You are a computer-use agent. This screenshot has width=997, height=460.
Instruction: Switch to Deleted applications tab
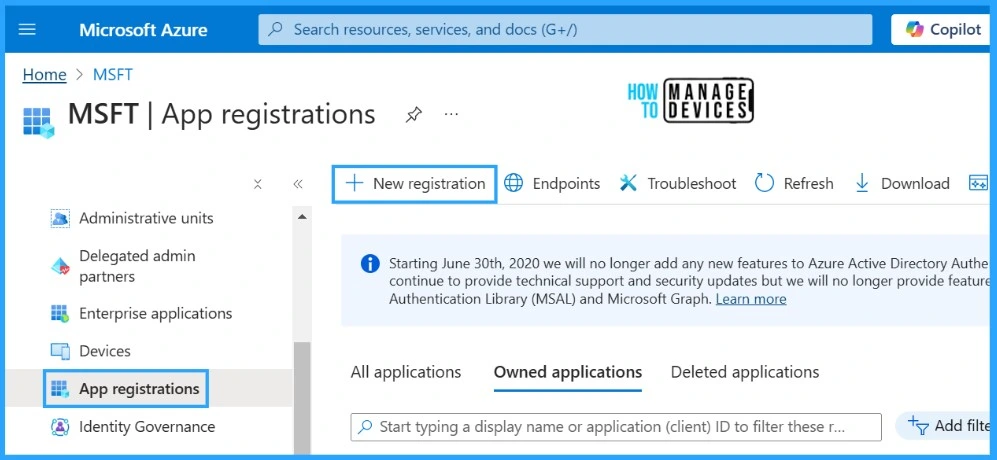coord(745,372)
